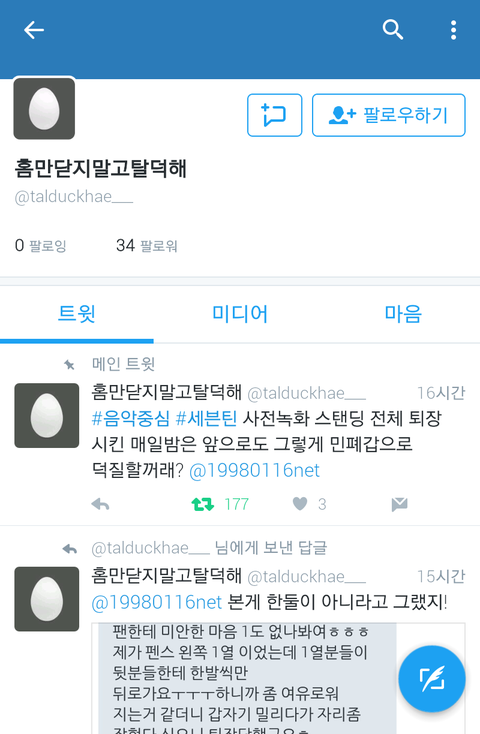Image resolution: width=480 pixels, height=734 pixels.
Task: Click the 팔로우하기 follow button
Action: pyautogui.click(x=389, y=115)
